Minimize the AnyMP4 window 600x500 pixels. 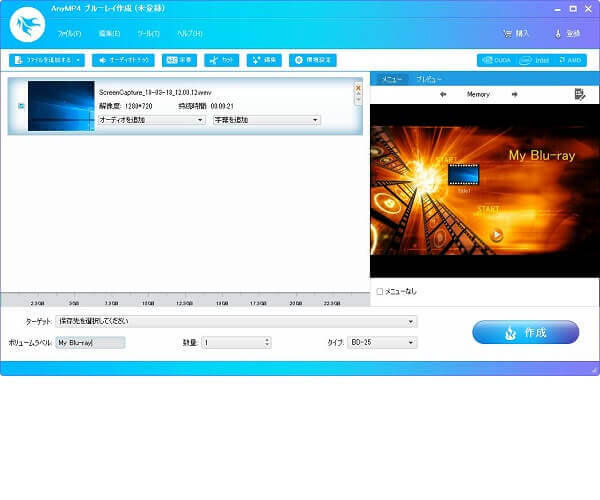pos(558,9)
